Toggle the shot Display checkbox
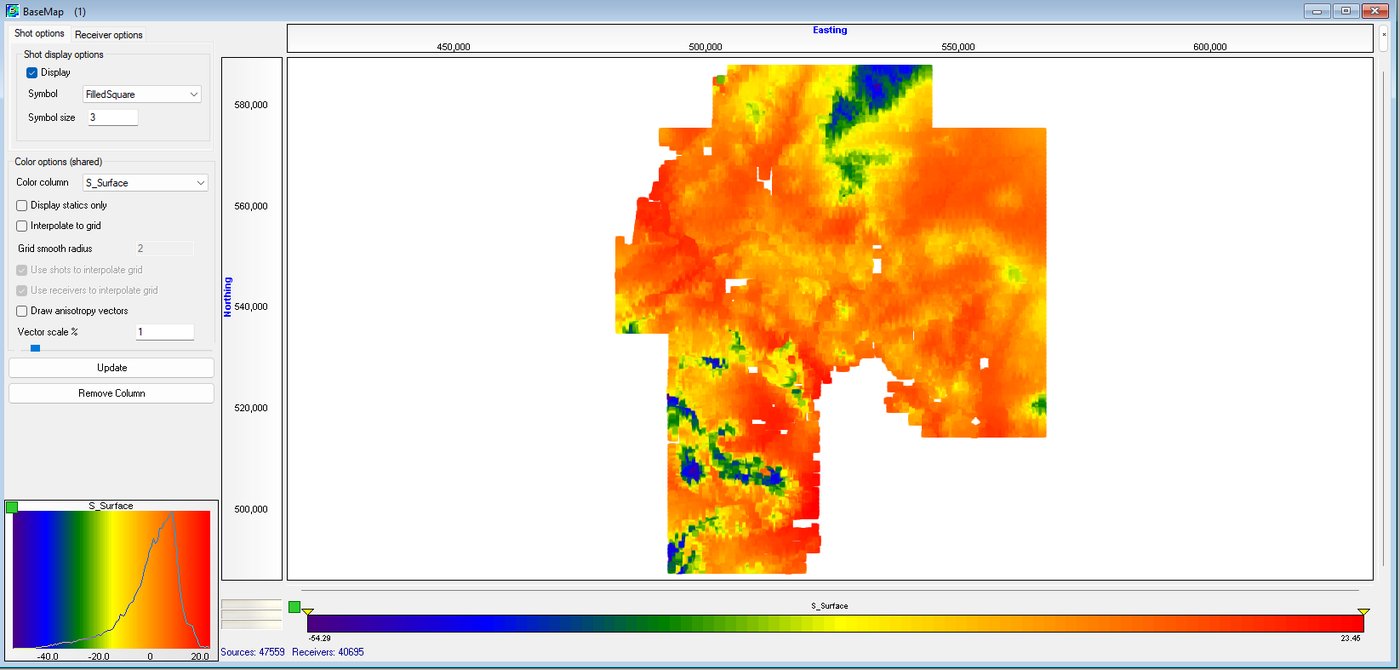1400x670 pixels. tap(32, 72)
